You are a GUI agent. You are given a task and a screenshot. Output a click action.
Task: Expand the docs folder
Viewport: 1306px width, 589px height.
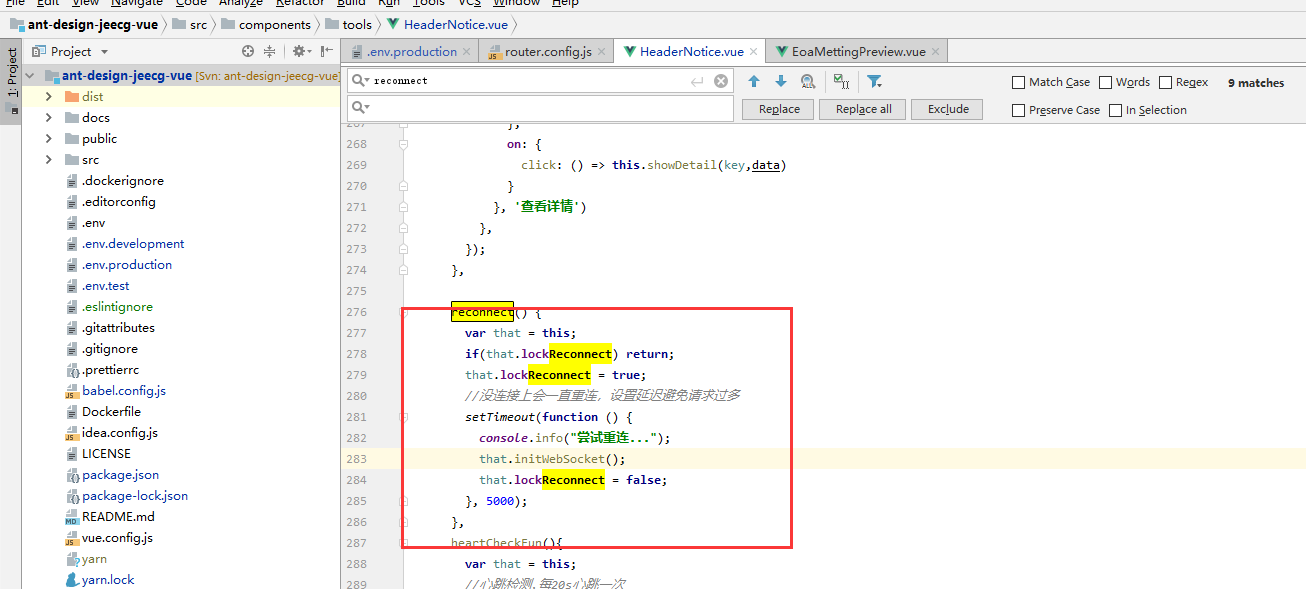tap(49, 118)
